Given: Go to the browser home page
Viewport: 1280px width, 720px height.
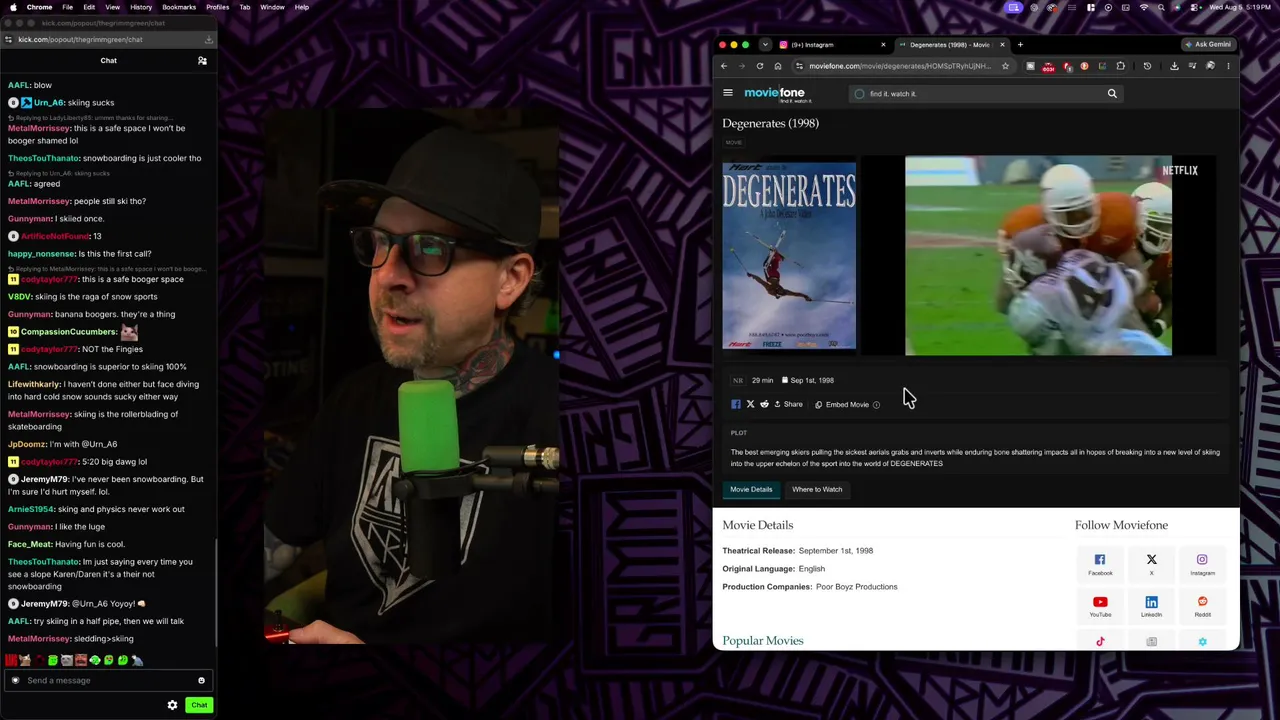Looking at the screenshot, I should pyautogui.click(x=777, y=66).
